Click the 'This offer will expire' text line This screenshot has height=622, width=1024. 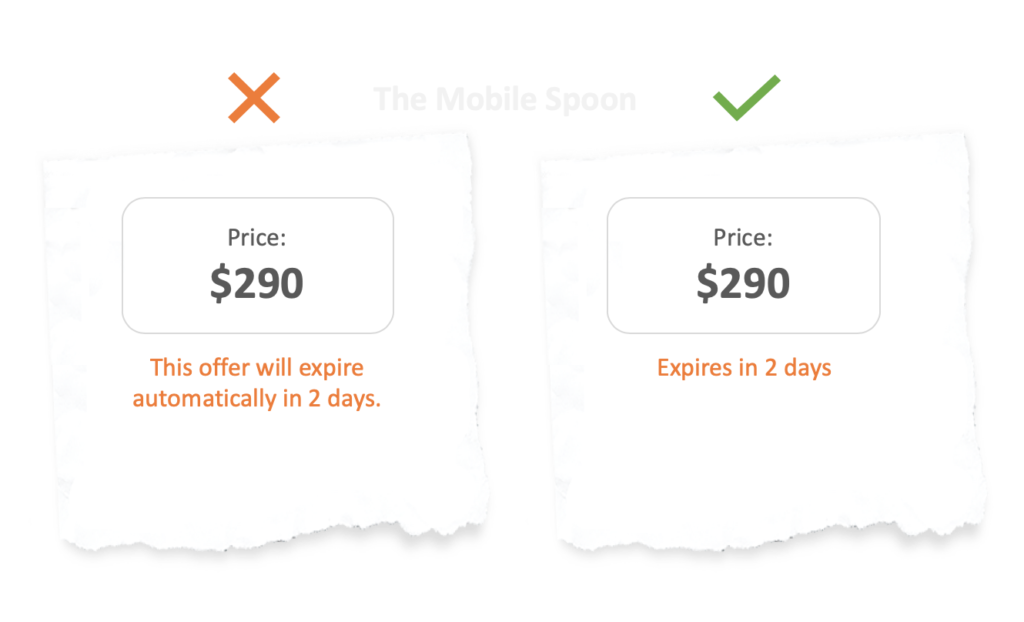click(x=257, y=367)
